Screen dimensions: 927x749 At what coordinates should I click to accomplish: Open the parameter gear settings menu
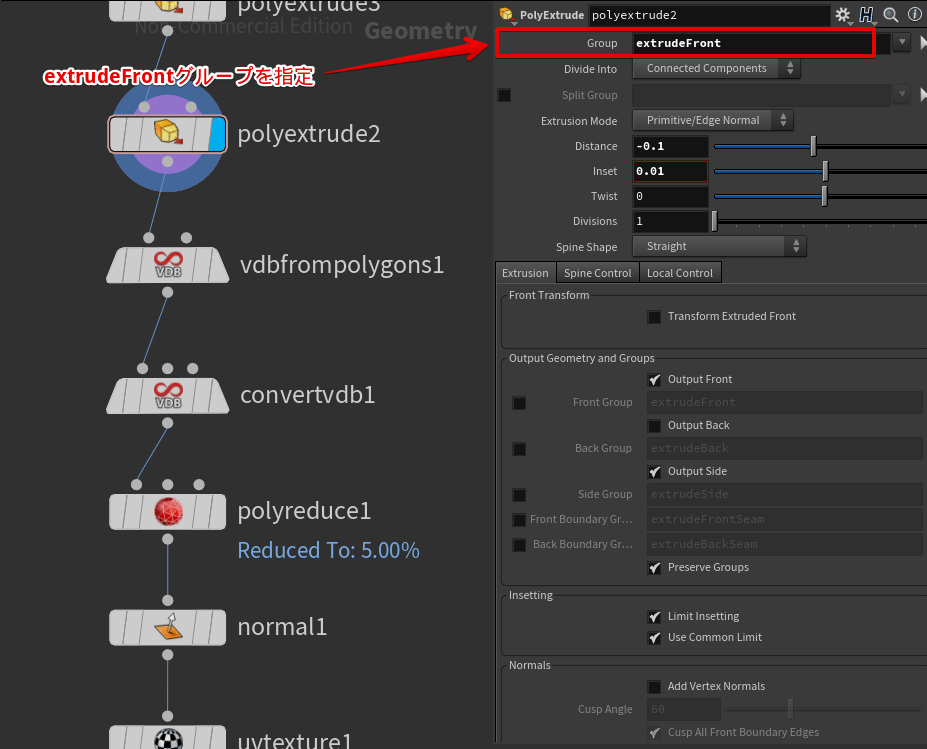(x=842, y=15)
